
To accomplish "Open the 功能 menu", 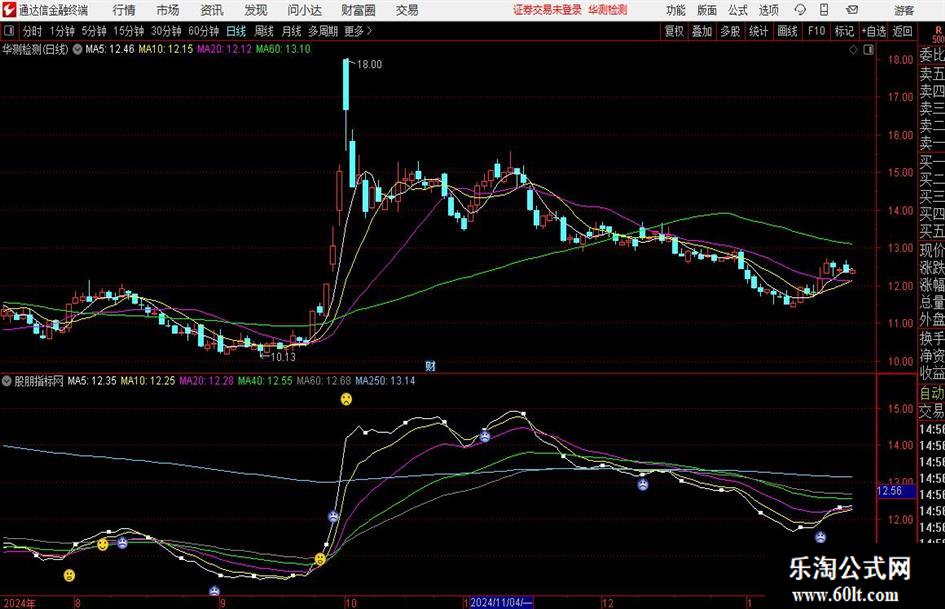I will pos(676,10).
